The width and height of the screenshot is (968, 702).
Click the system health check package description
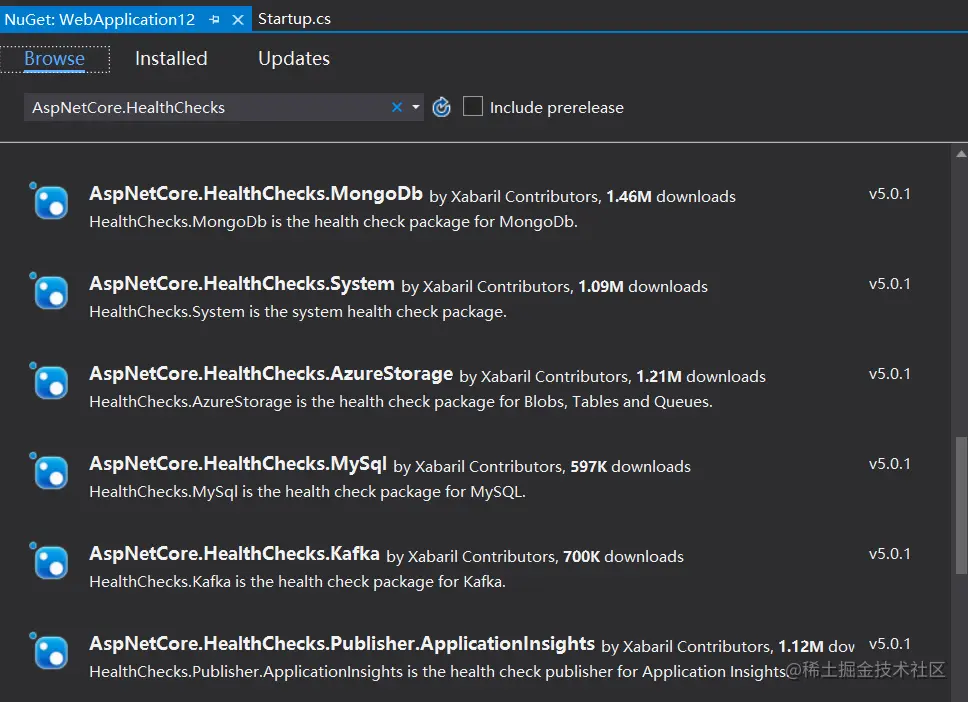(298, 312)
